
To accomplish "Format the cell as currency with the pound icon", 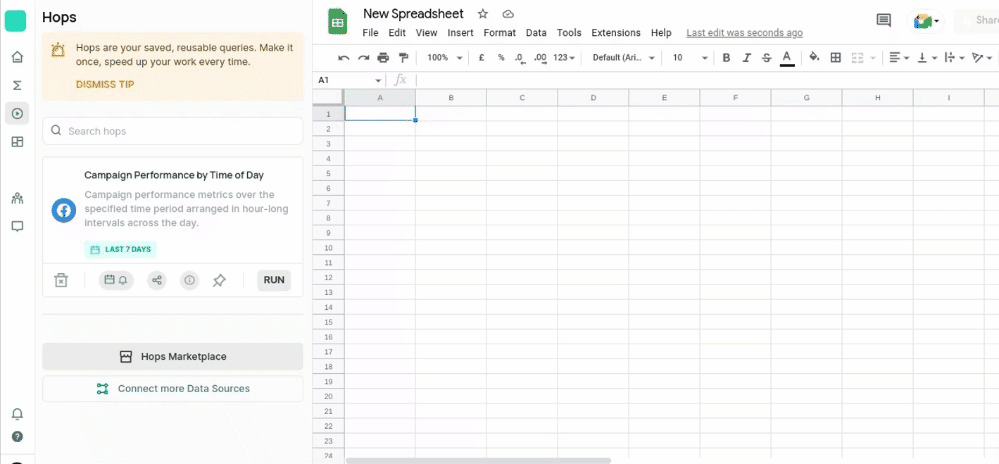I will pos(482,57).
